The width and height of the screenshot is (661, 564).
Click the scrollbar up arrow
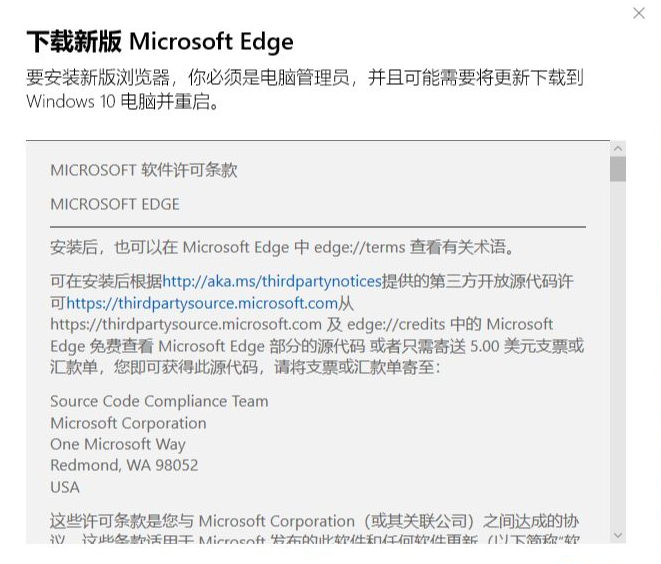pos(617,149)
